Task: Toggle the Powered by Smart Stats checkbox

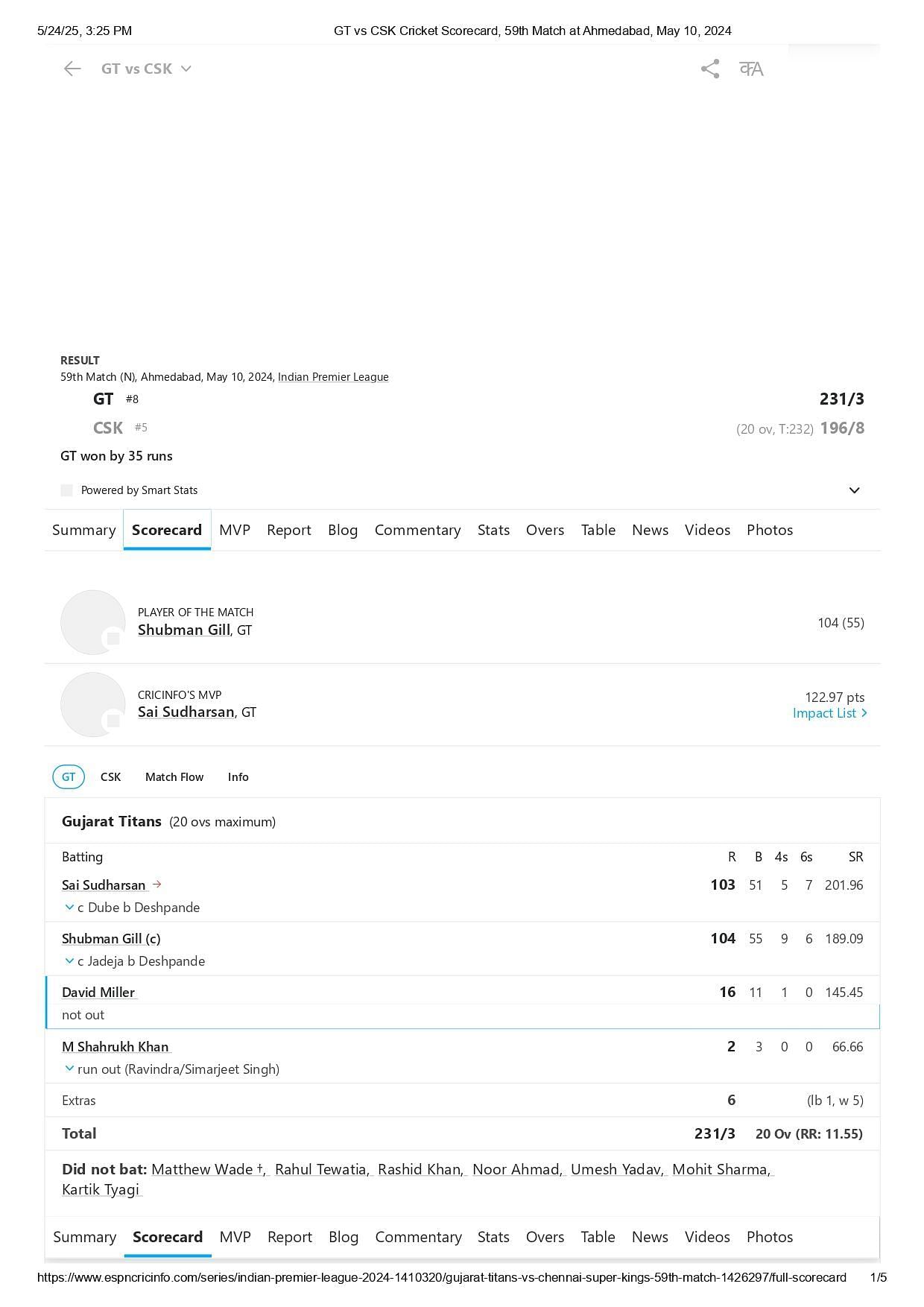Action: 67,490
